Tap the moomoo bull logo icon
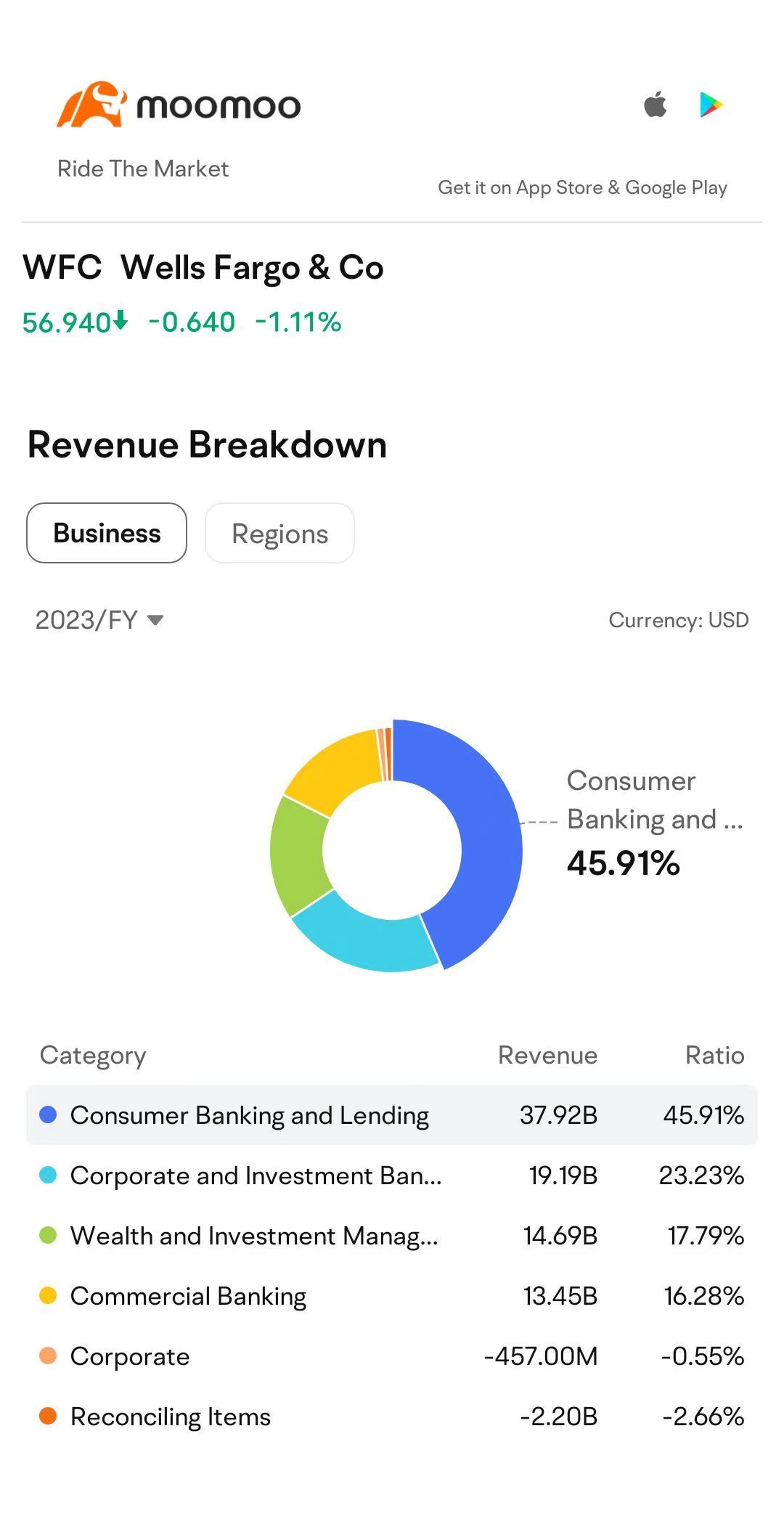784x1516 pixels. [x=91, y=105]
